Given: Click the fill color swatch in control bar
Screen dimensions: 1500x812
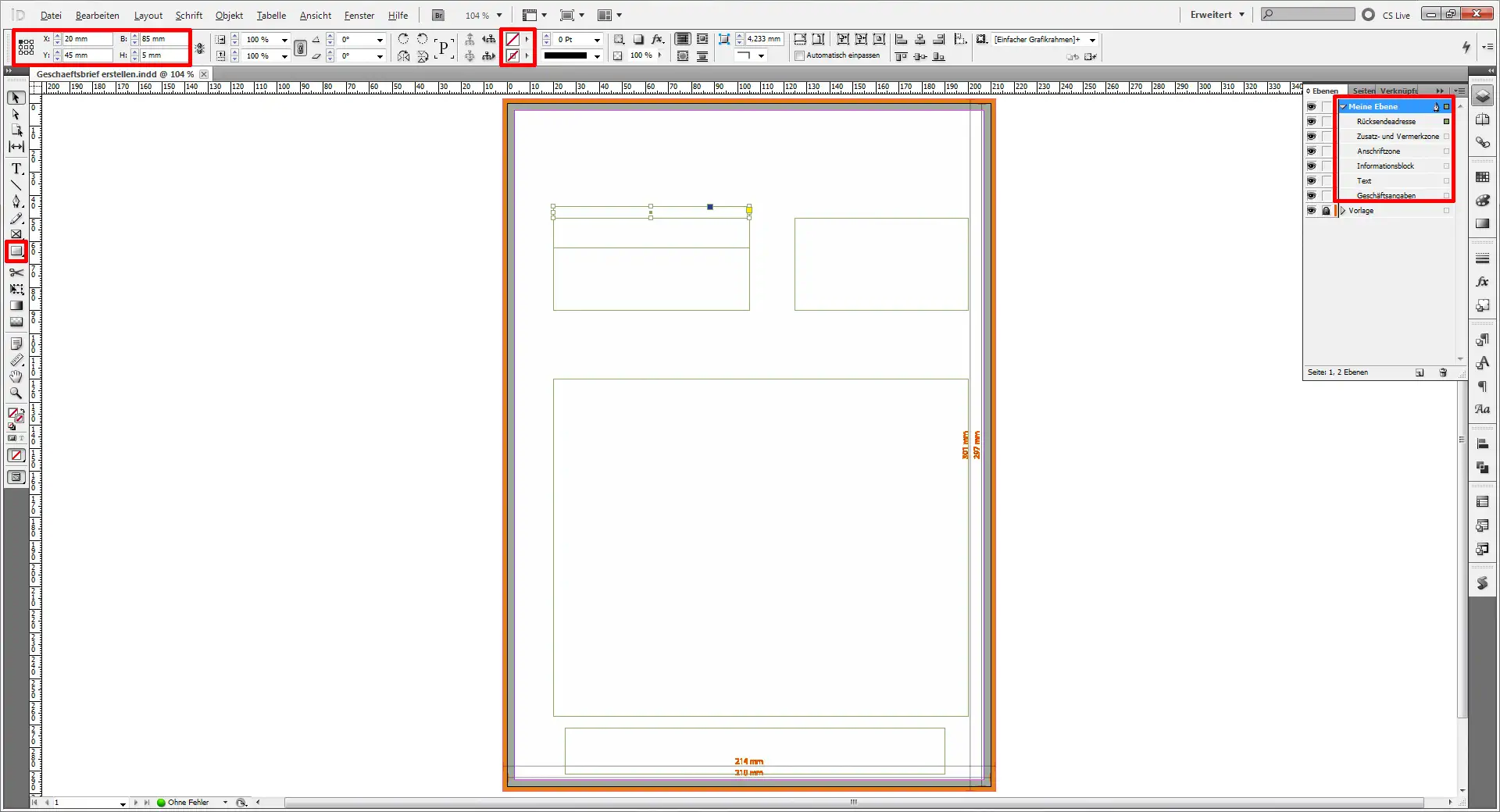Looking at the screenshot, I should [512, 39].
